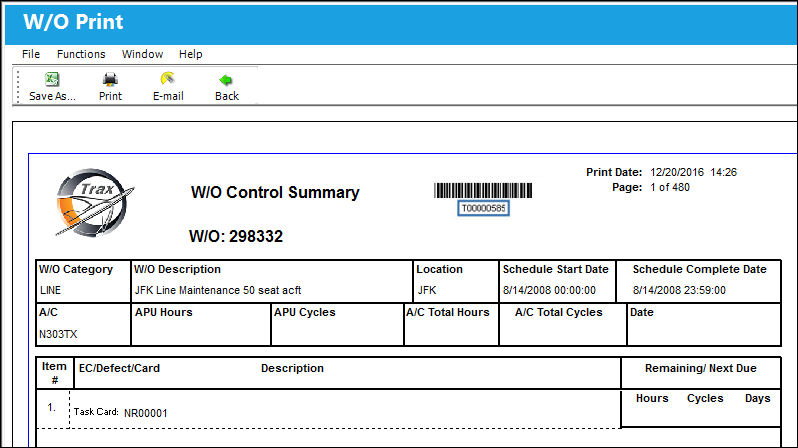Click the Print Date value
This screenshot has width=798, height=448.
694,172
